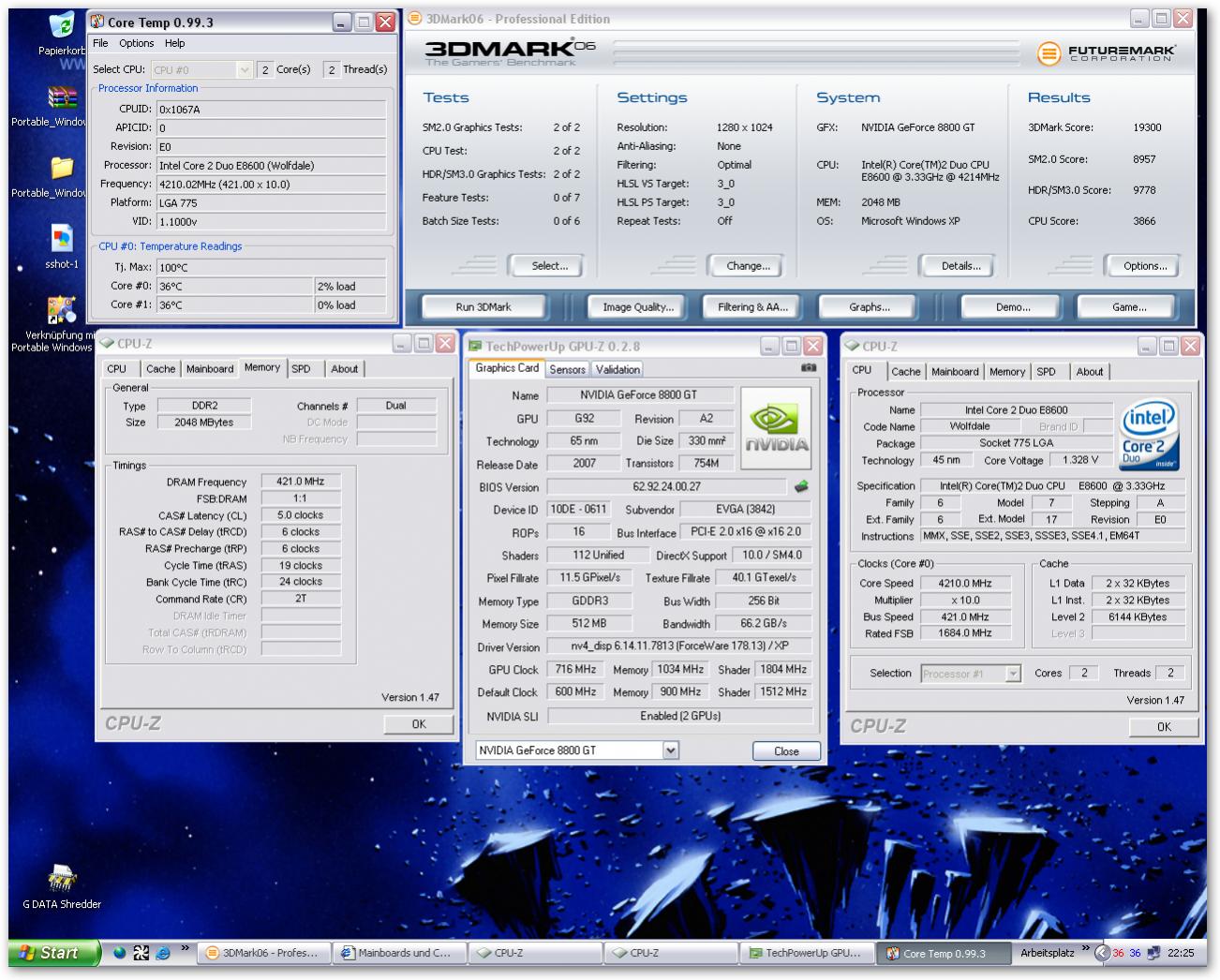Click the first blue globe quick launch icon
The image size is (1220, 980).
pyautogui.click(x=120, y=953)
